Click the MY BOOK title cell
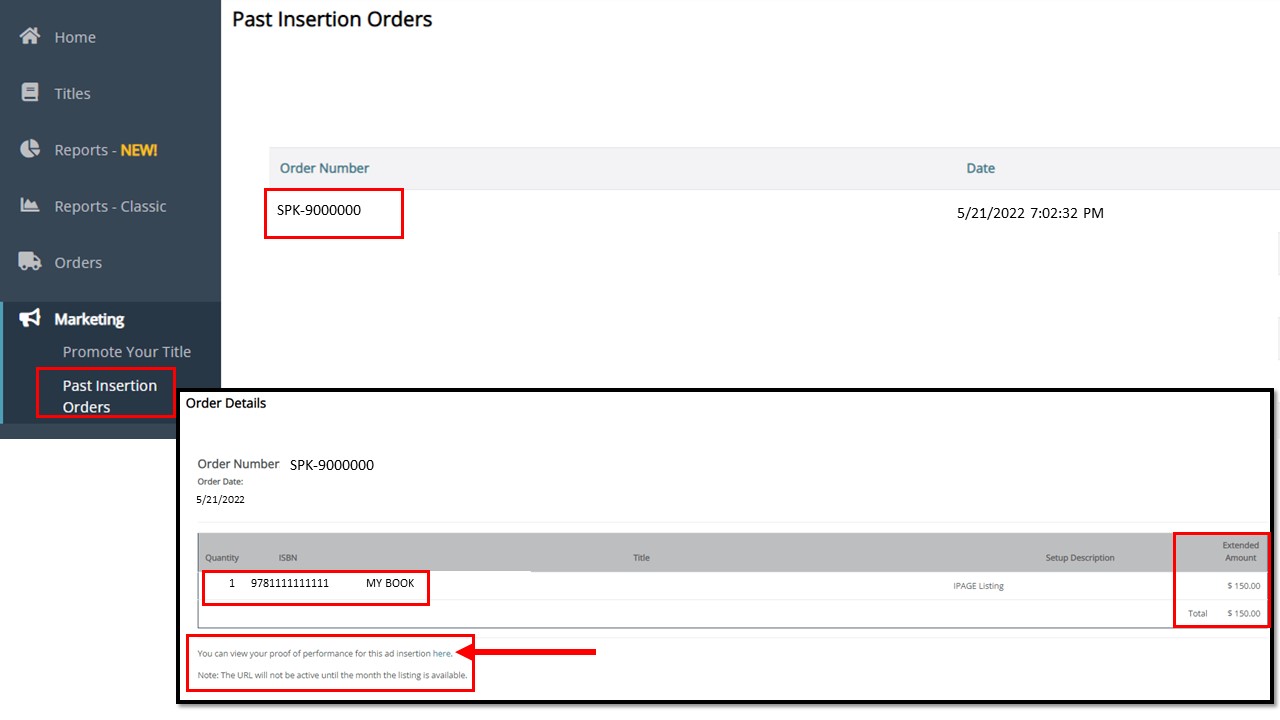Viewport: 1280px width, 720px height. pos(390,583)
